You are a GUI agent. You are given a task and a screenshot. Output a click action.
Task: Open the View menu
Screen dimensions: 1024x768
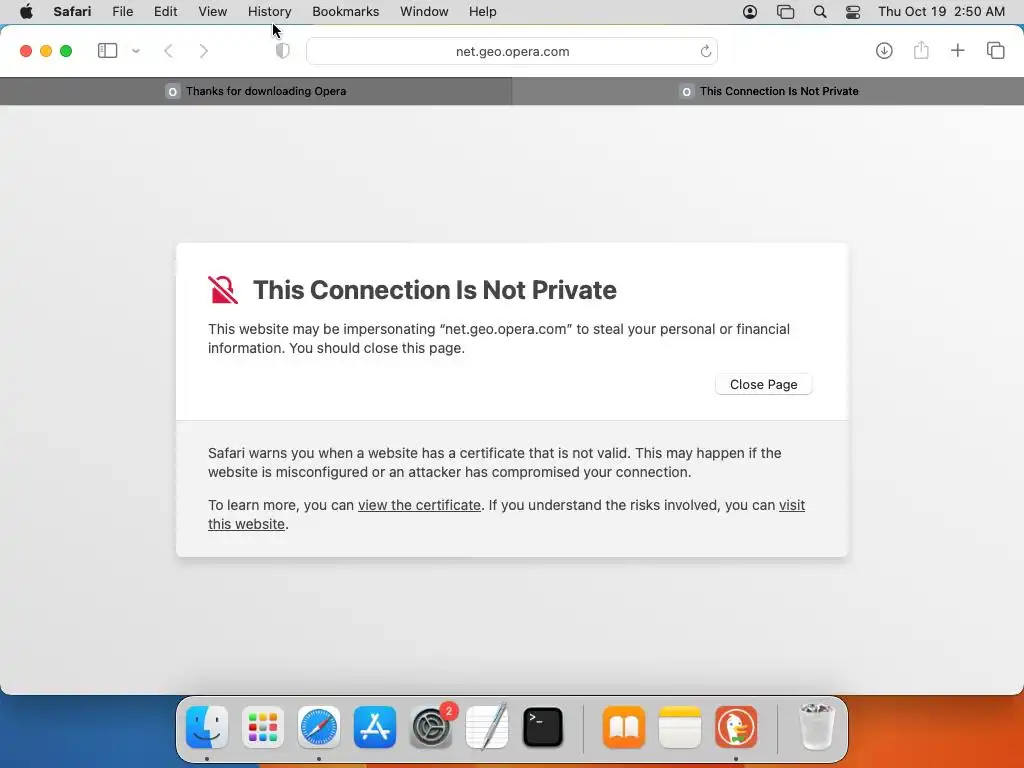click(x=212, y=12)
